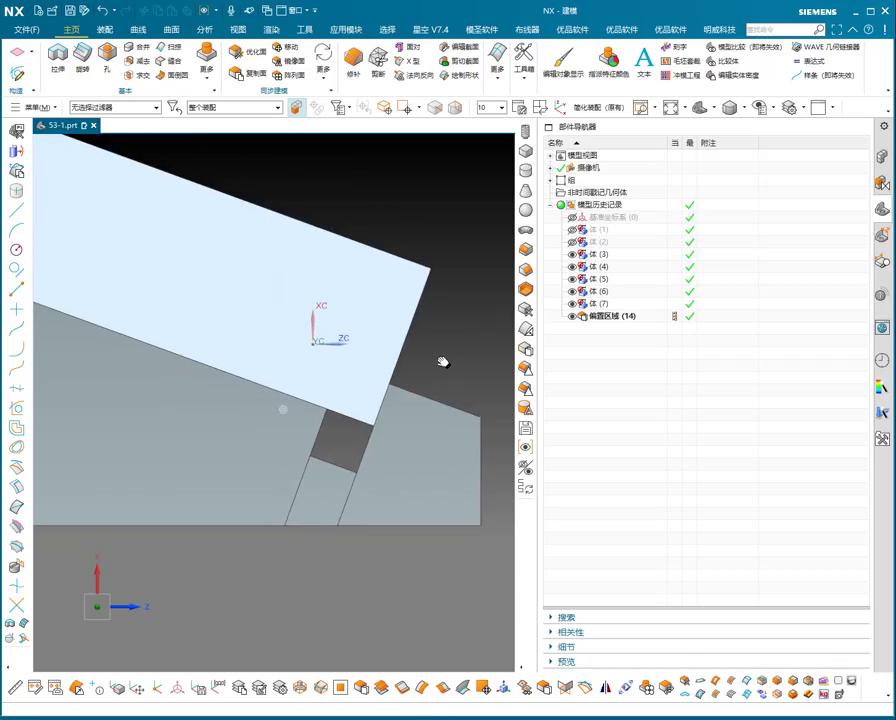
Task: Click the 移动 (Move face) icon
Action: 276,47
